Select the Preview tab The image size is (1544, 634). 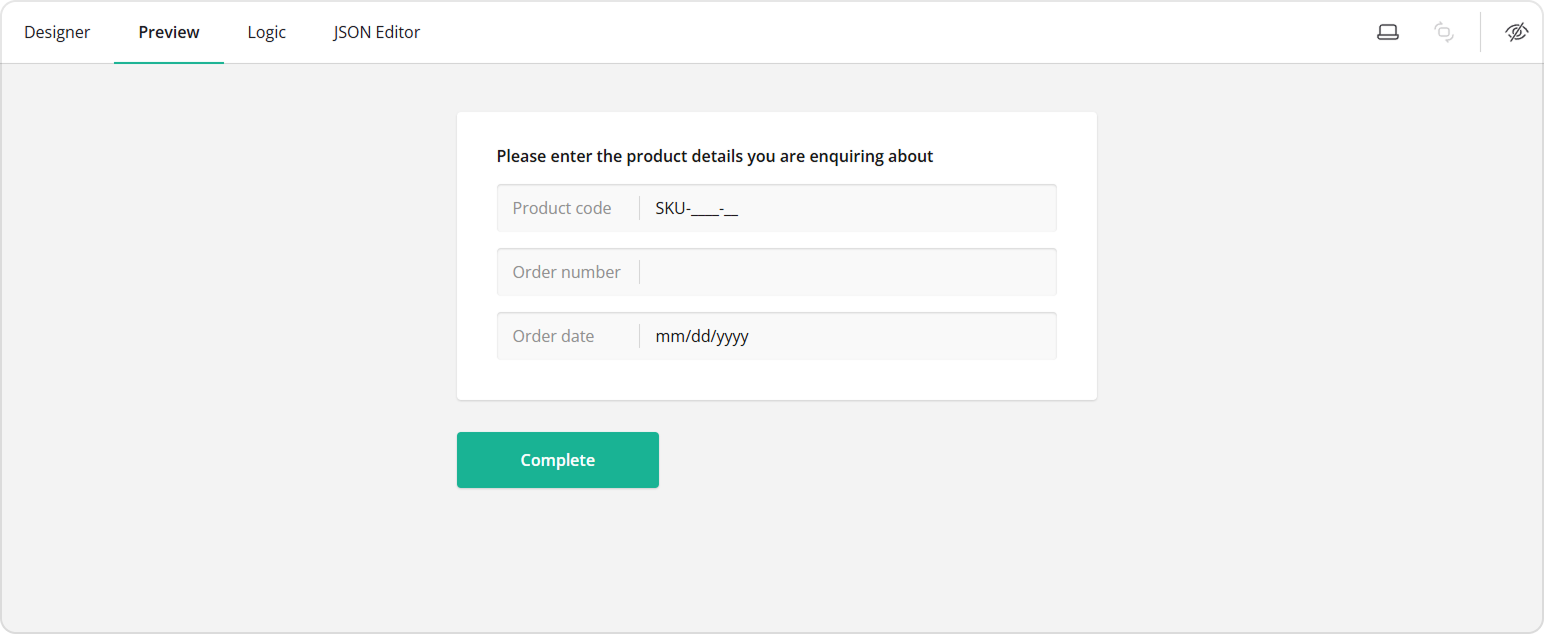168,31
